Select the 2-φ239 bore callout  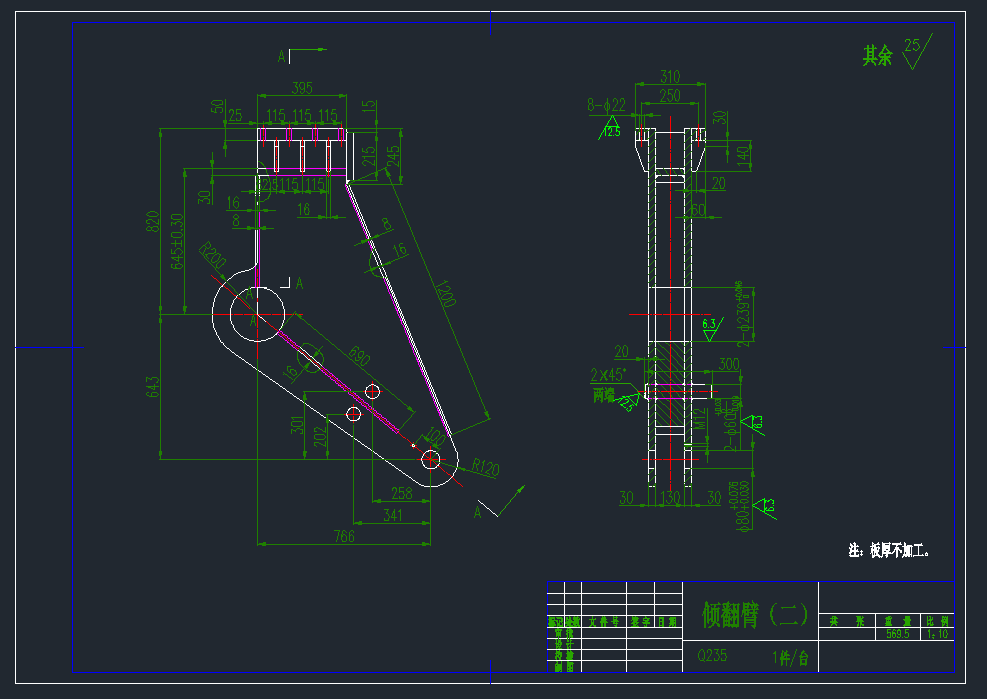pos(743,315)
